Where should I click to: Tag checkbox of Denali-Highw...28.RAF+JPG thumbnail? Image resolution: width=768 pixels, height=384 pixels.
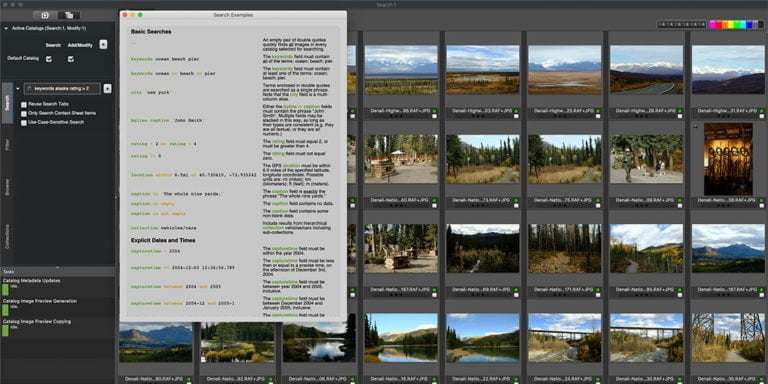[679, 117]
